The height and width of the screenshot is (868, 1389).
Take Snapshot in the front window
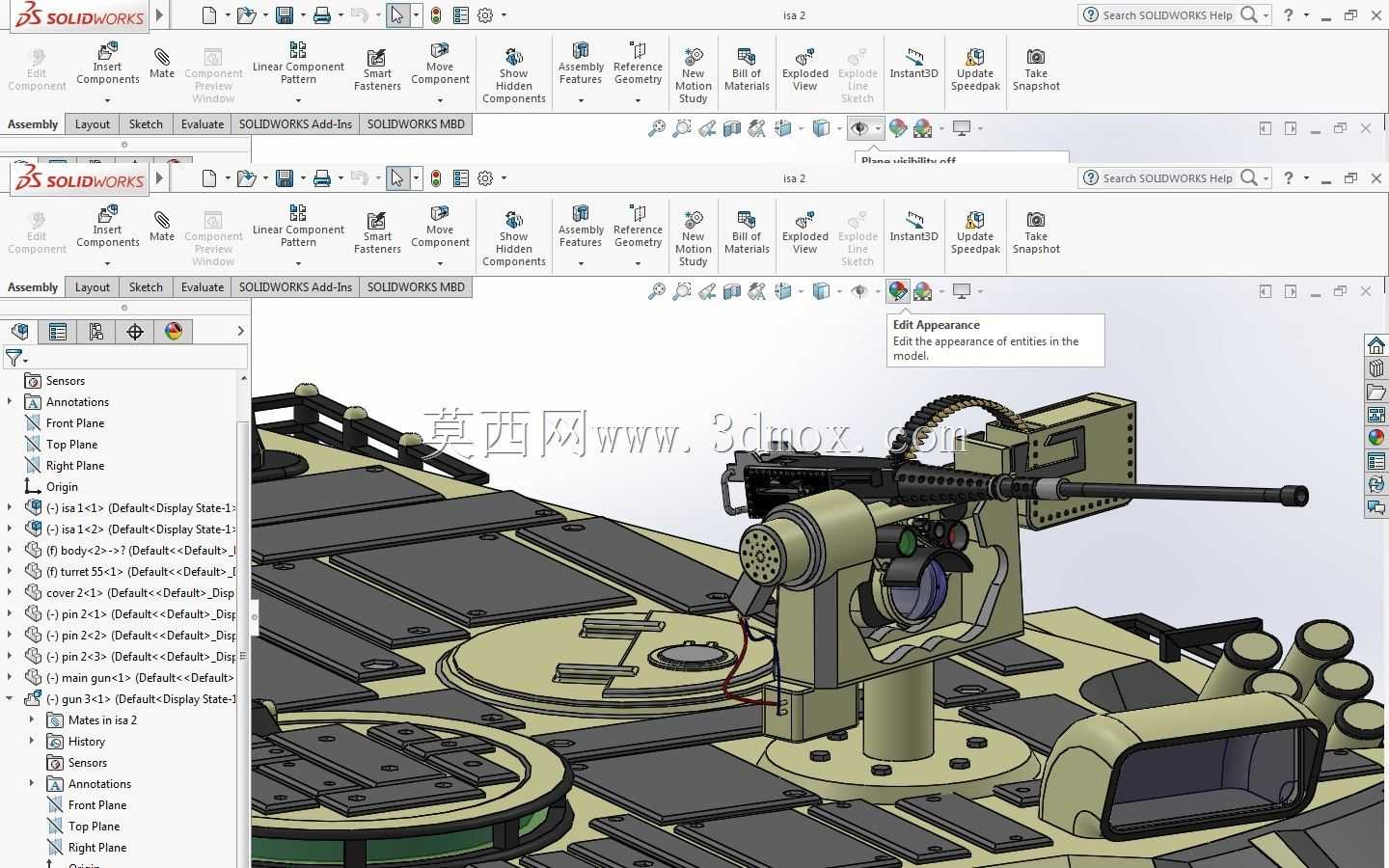point(1036,232)
